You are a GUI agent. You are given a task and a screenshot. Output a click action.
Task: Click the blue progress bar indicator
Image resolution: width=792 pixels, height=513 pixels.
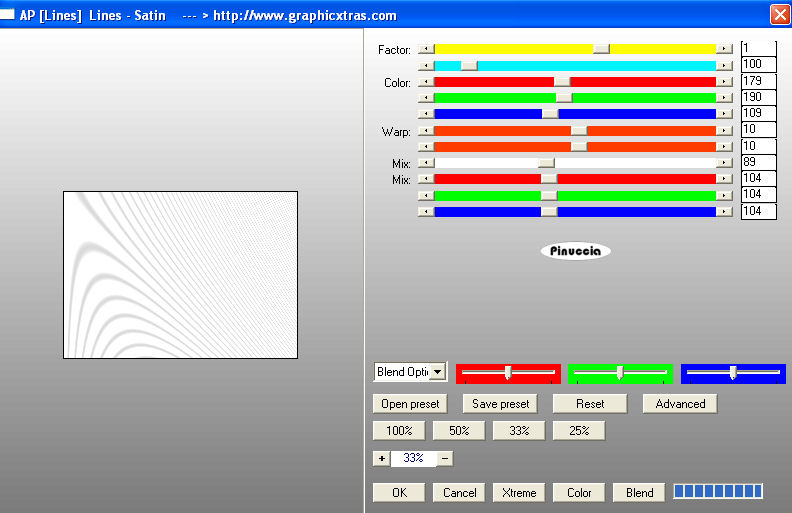point(718,491)
